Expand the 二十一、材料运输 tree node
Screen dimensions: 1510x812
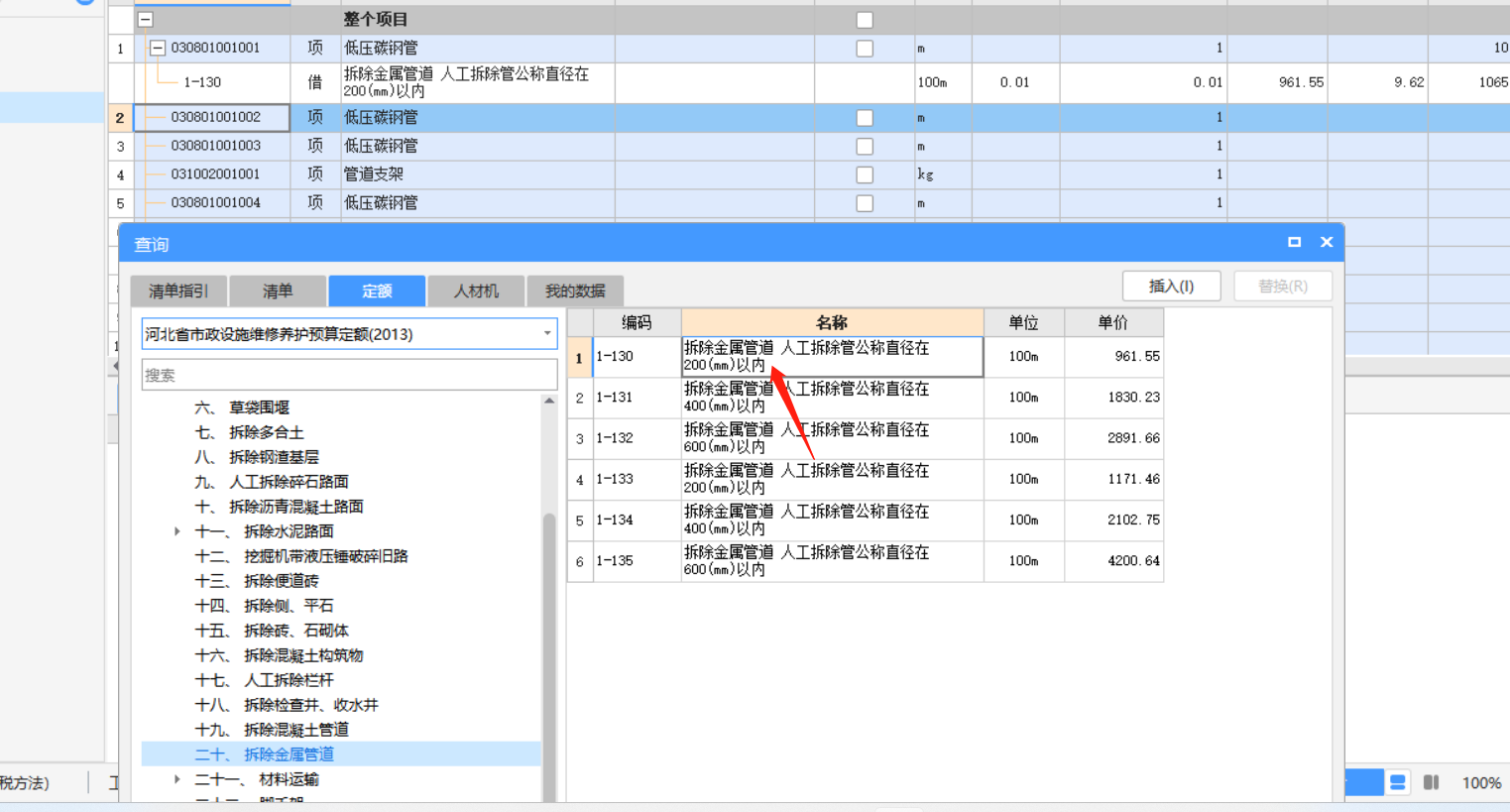click(177, 779)
